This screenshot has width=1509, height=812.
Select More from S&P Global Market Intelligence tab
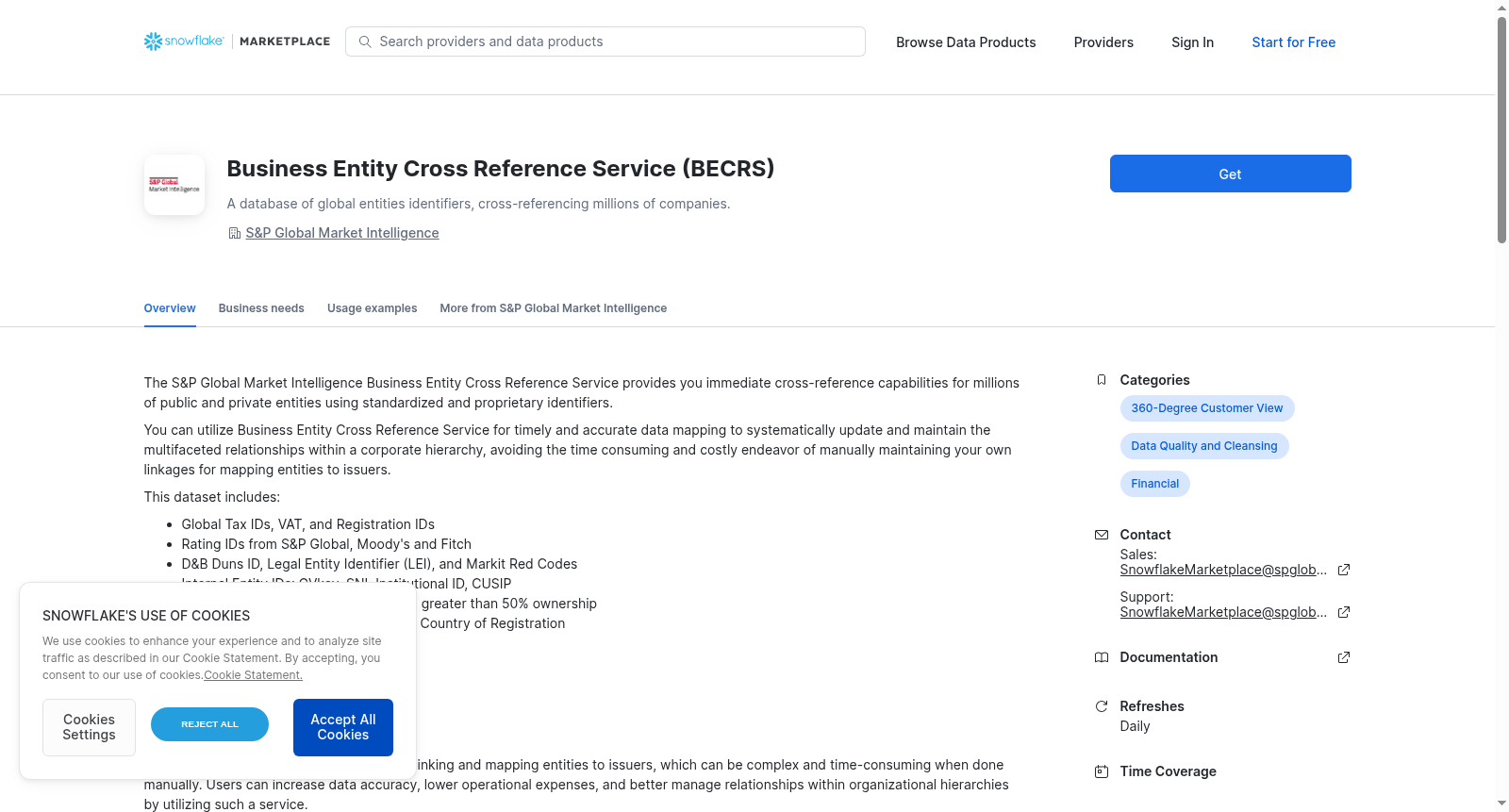(553, 308)
